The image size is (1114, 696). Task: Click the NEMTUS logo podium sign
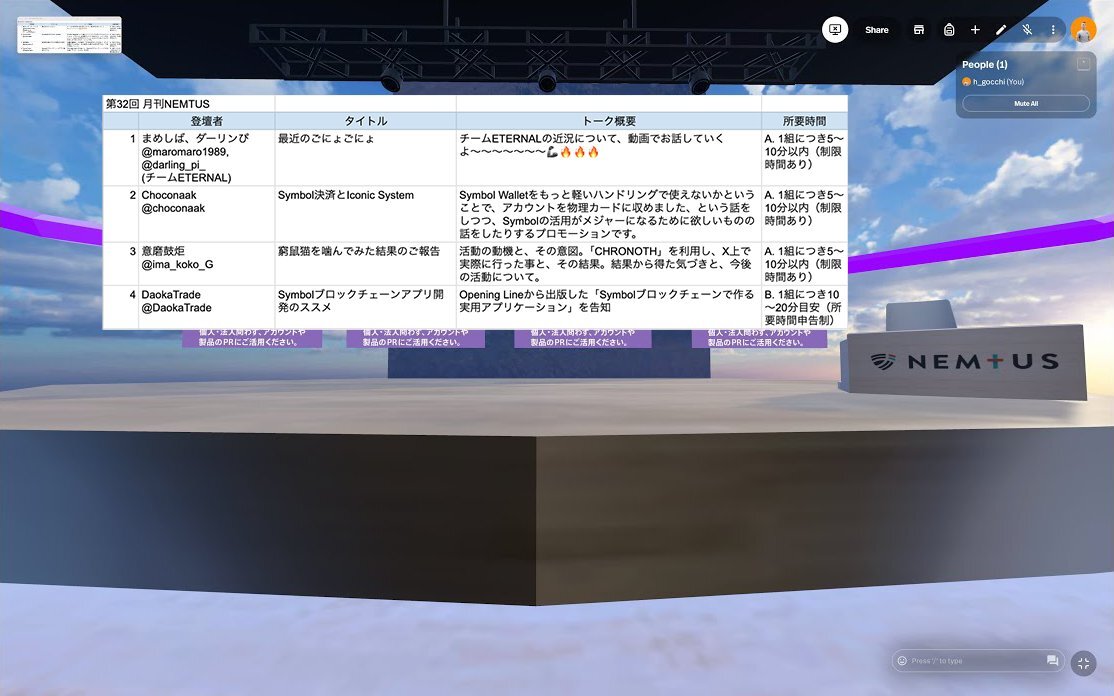pyautogui.click(x=964, y=361)
